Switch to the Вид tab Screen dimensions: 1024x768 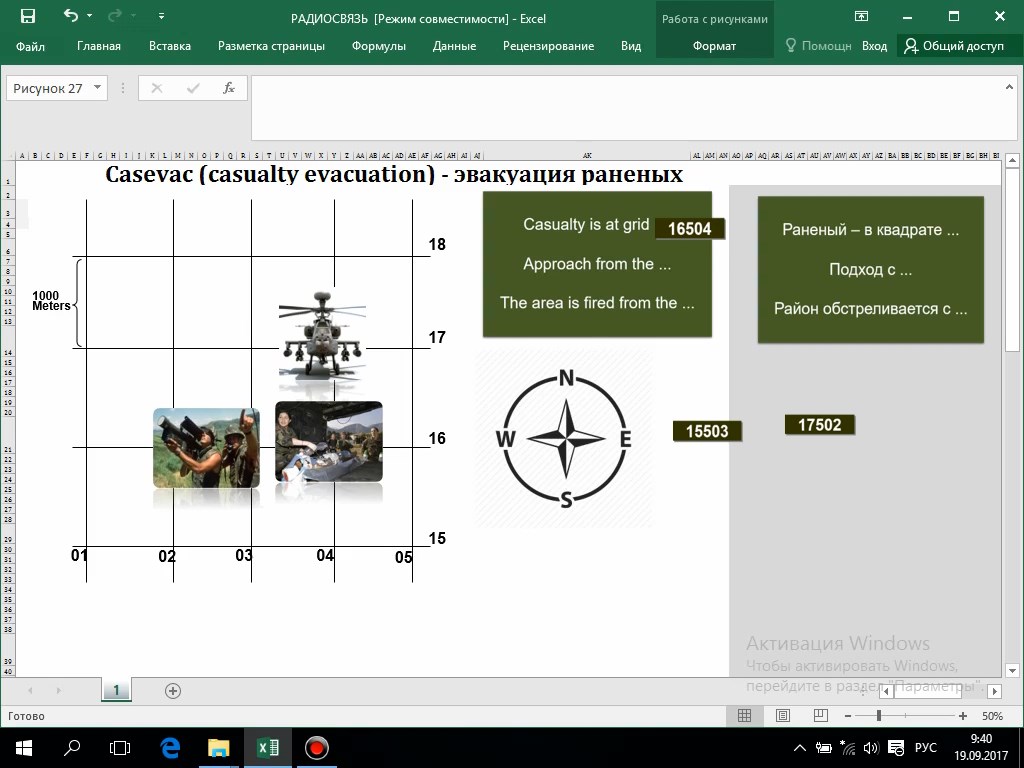click(631, 46)
